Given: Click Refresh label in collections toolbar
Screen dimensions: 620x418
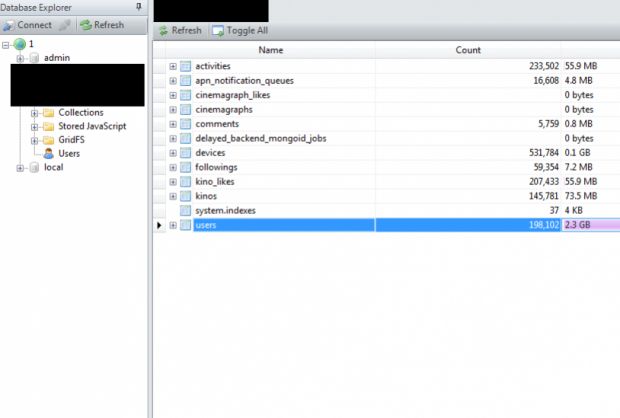Looking at the screenshot, I should [186, 30].
